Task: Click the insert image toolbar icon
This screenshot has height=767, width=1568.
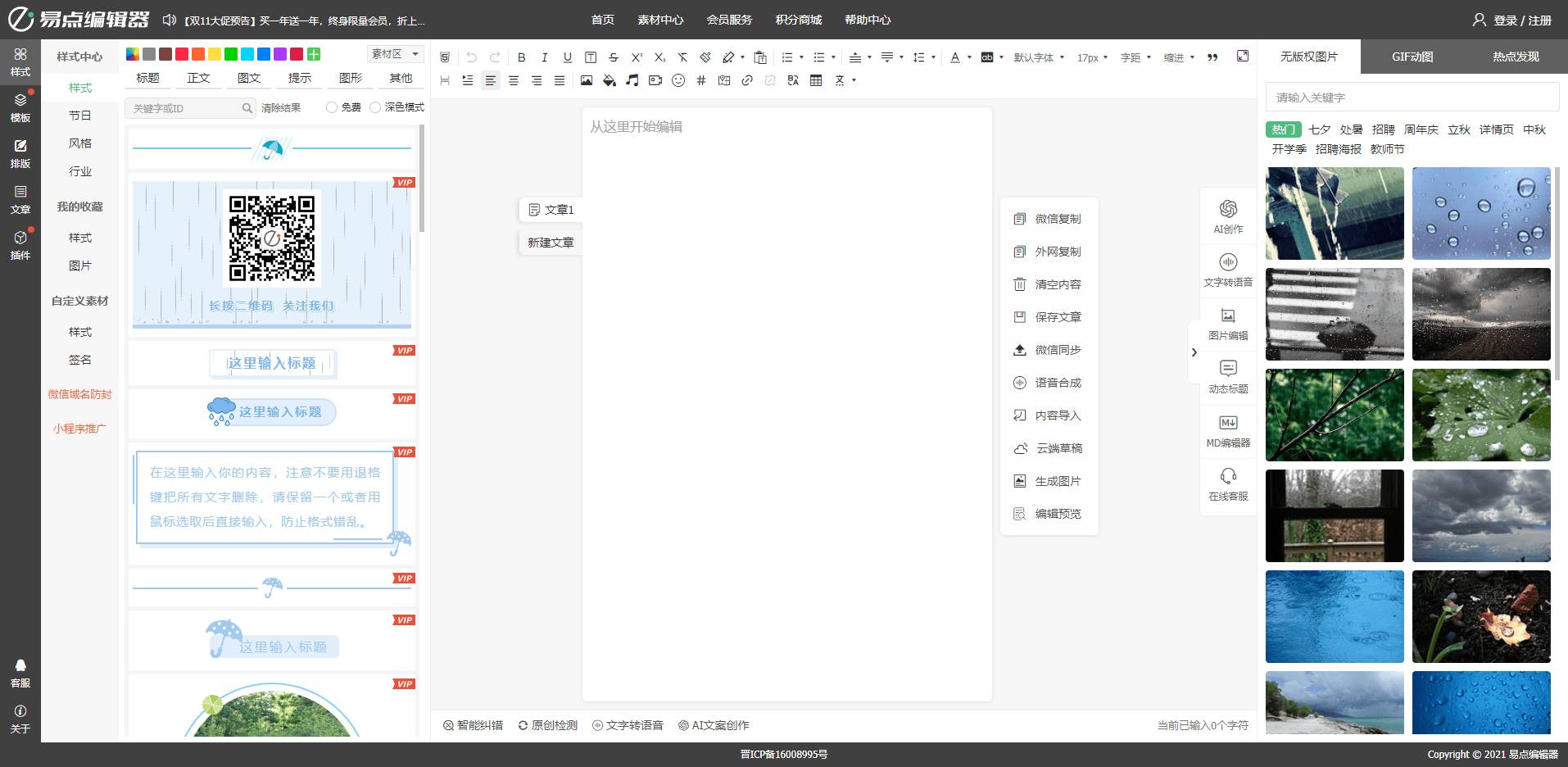Action: (586, 80)
